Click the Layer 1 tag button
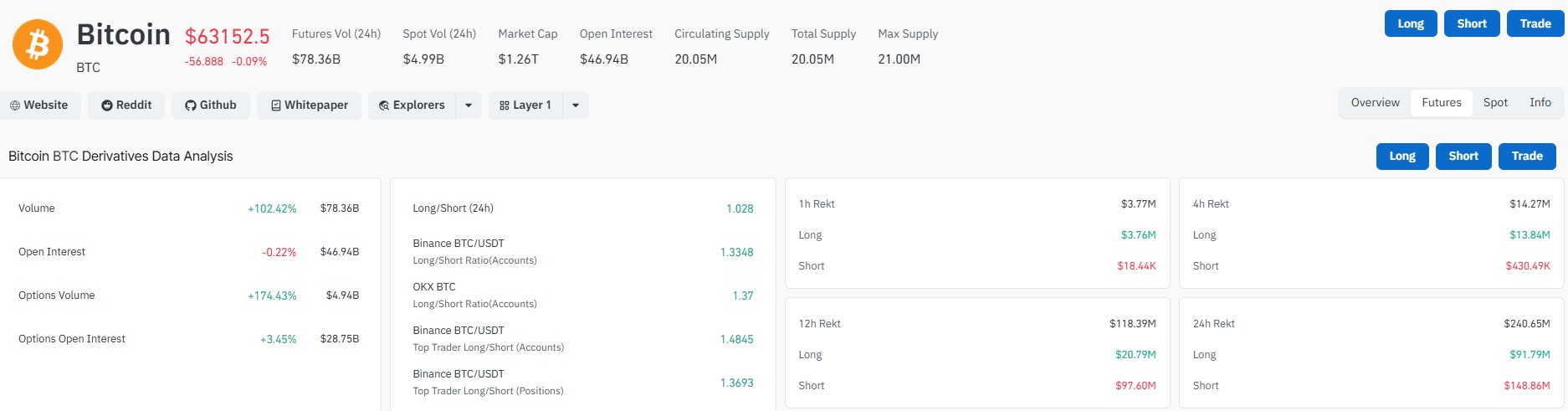The height and width of the screenshot is (411, 1568). [525, 105]
